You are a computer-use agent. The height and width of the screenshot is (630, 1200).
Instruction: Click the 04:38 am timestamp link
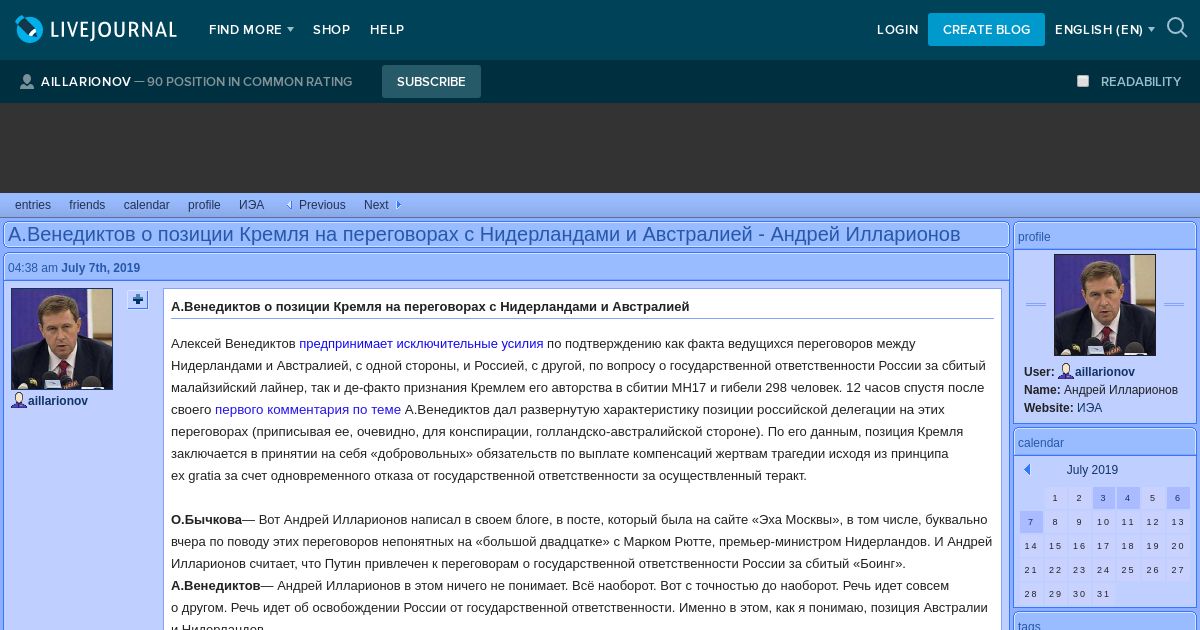click(x=33, y=268)
